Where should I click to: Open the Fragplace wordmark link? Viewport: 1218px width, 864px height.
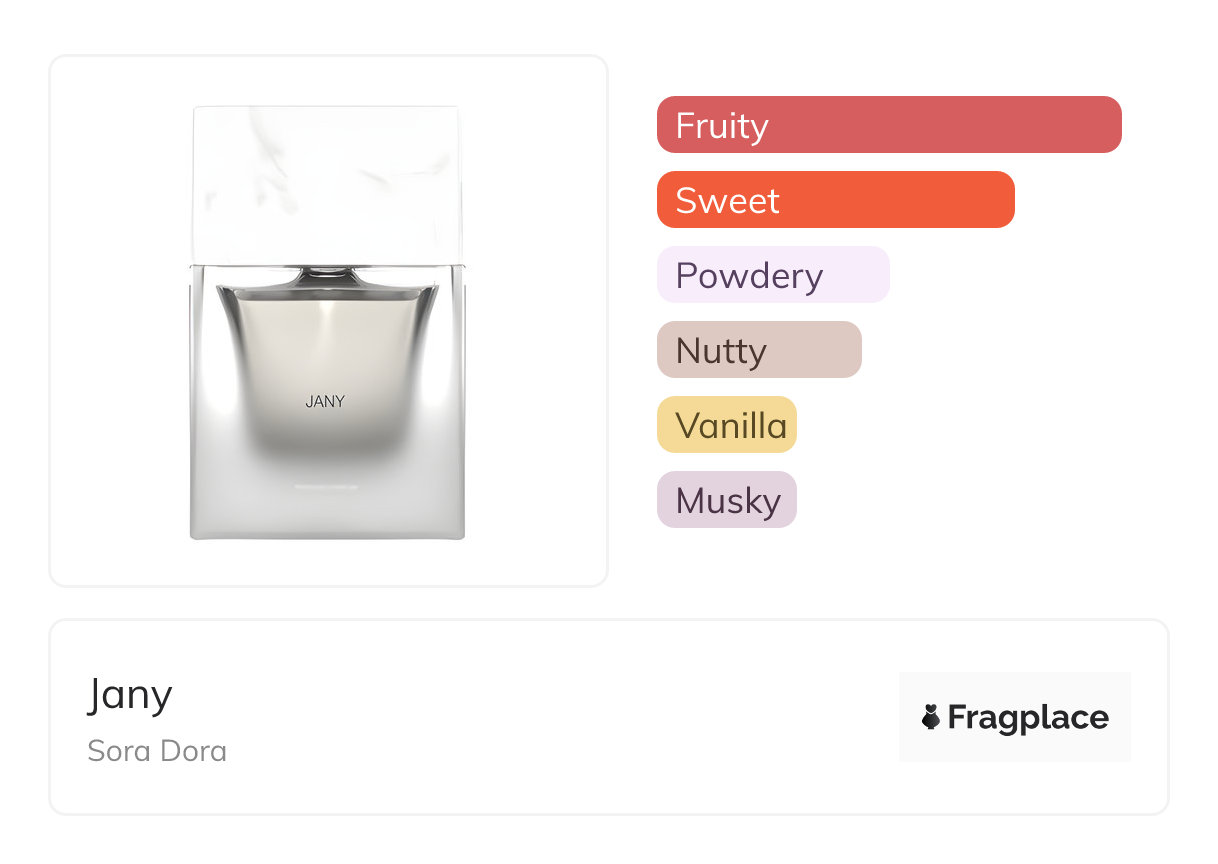pos(1027,717)
